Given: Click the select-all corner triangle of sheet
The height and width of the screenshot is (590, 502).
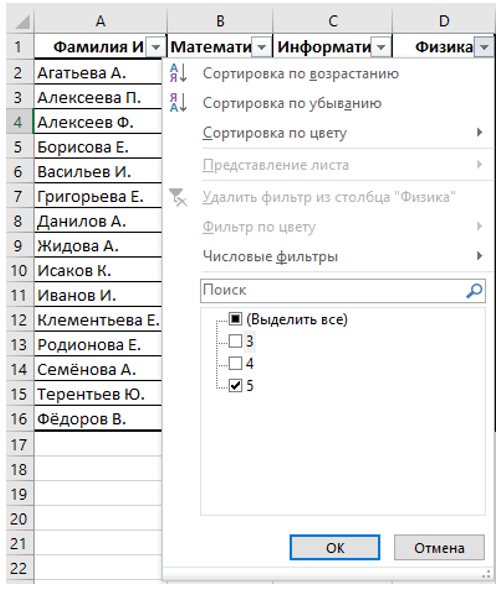Looking at the screenshot, I should (x=22, y=22).
